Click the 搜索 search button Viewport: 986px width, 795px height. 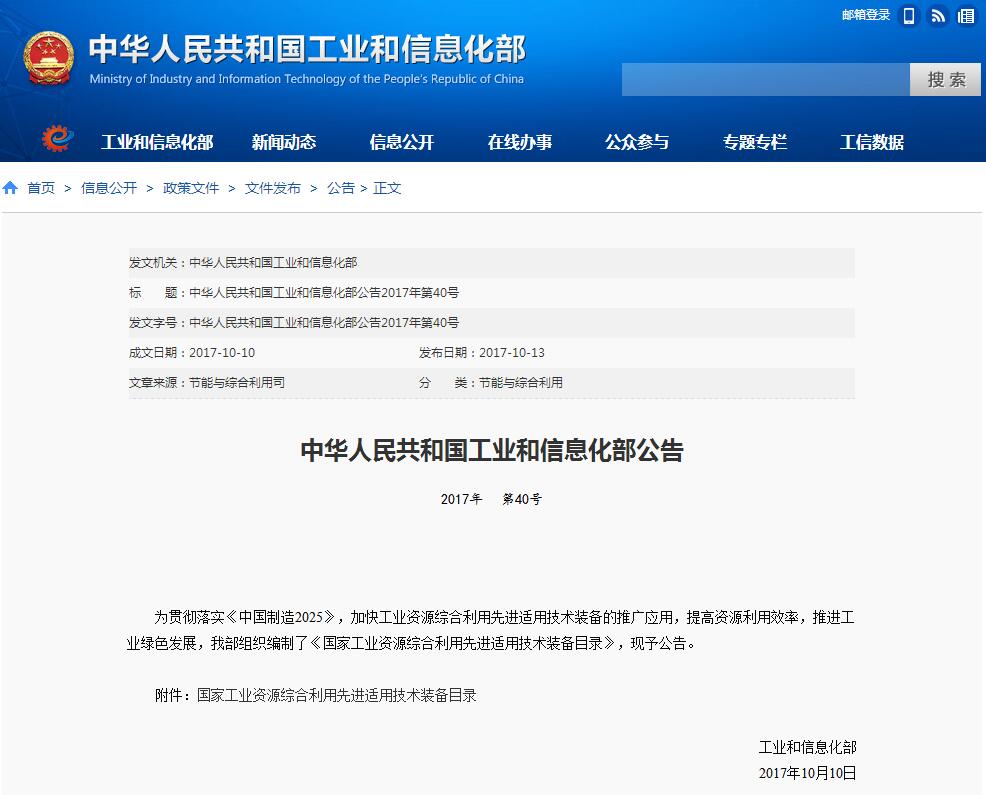point(945,79)
